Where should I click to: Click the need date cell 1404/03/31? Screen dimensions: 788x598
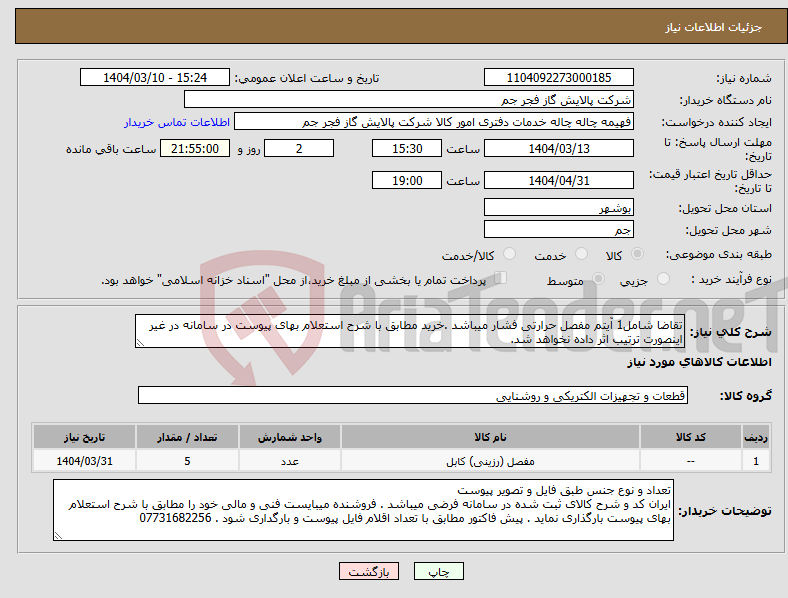(x=84, y=461)
